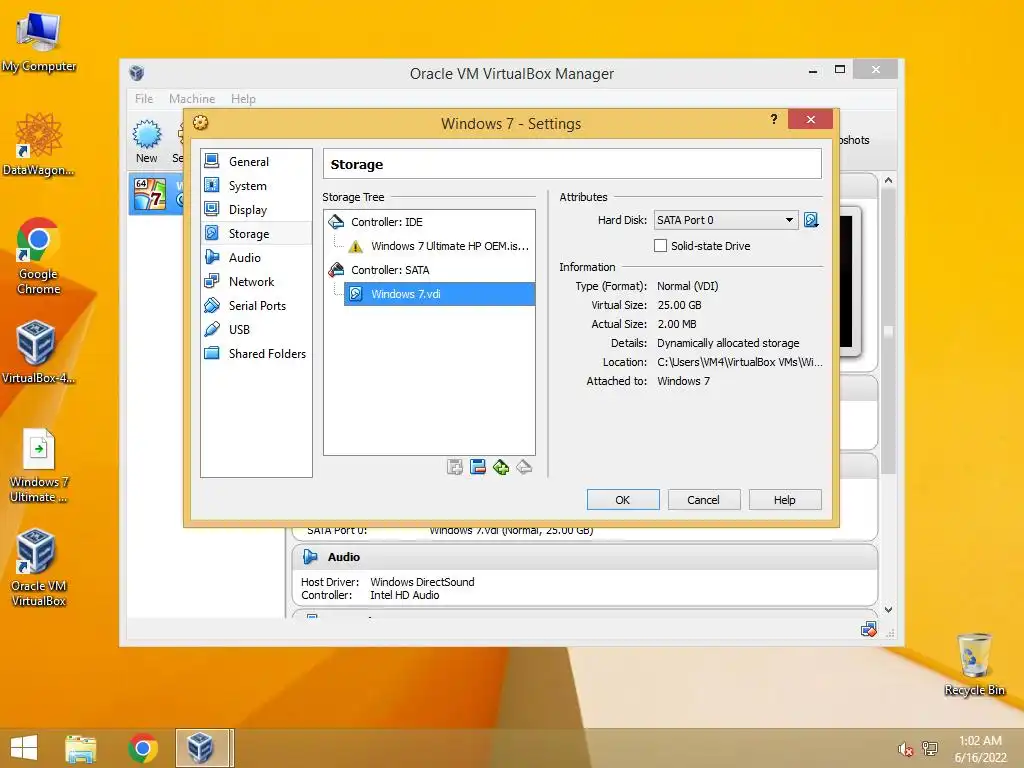Click the VirtualBox taskbar button

[203, 748]
